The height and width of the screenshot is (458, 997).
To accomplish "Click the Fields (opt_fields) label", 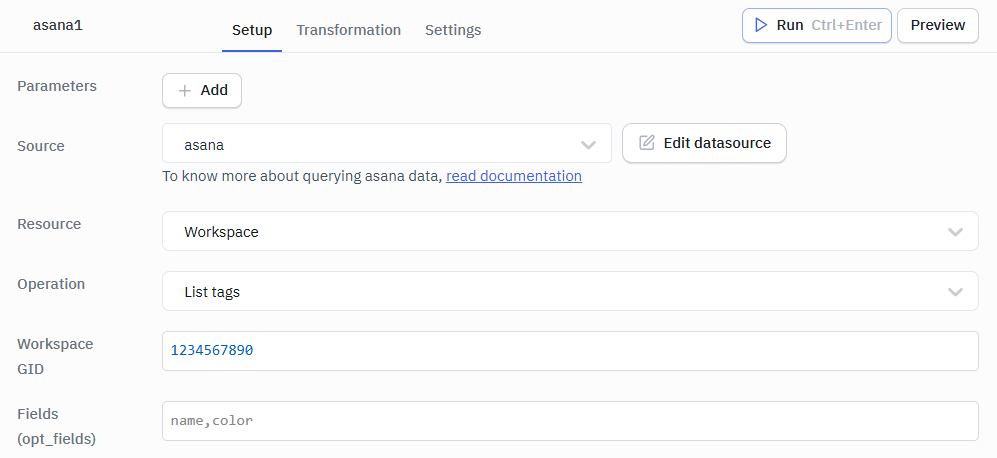I will click(57, 426).
